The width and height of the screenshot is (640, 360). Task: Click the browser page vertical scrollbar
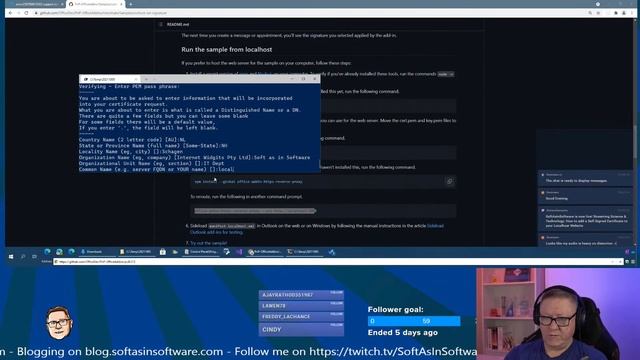coord(635,131)
